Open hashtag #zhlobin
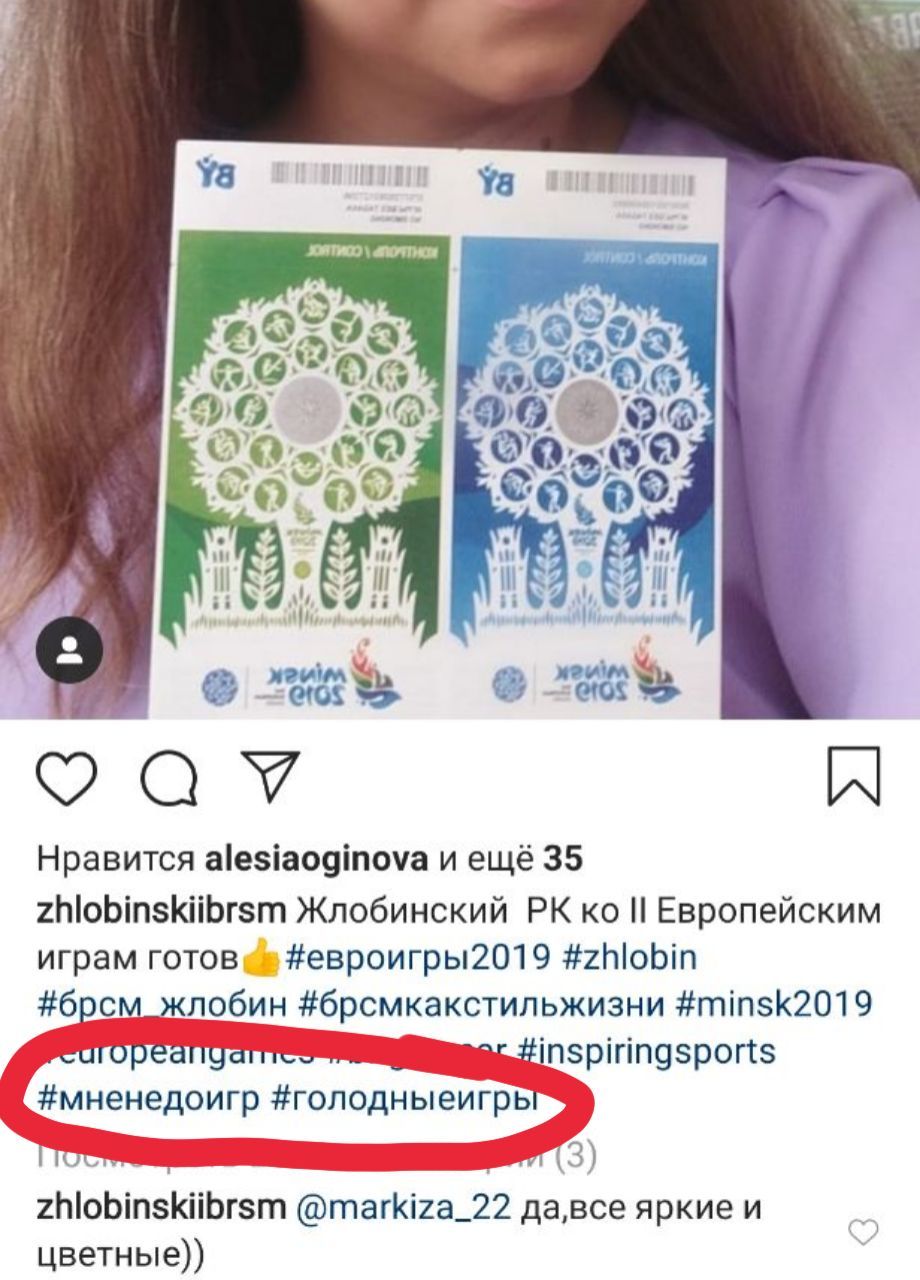This screenshot has width=920, height=1280. pos(630,958)
